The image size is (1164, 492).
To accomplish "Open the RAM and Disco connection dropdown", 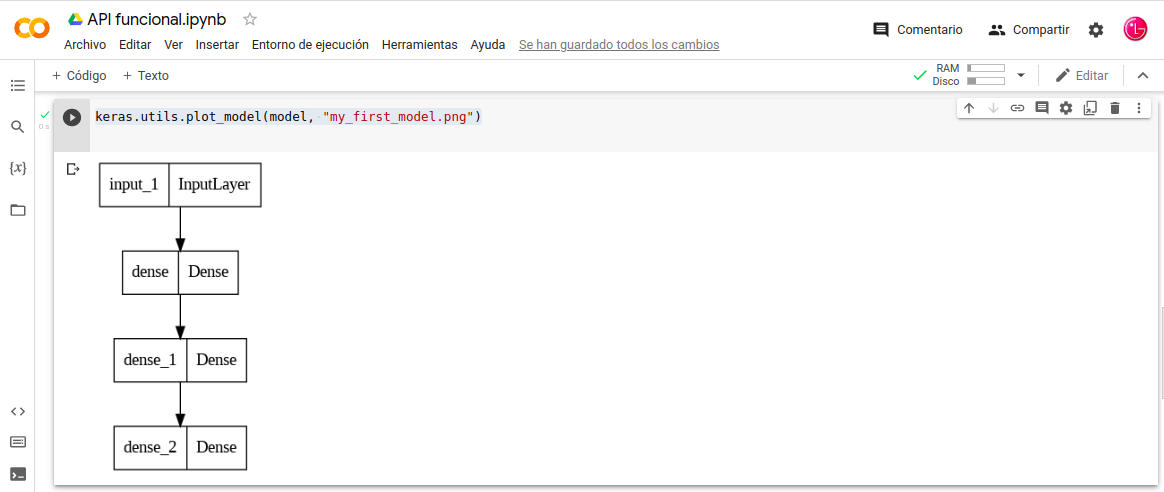I will 1021,75.
